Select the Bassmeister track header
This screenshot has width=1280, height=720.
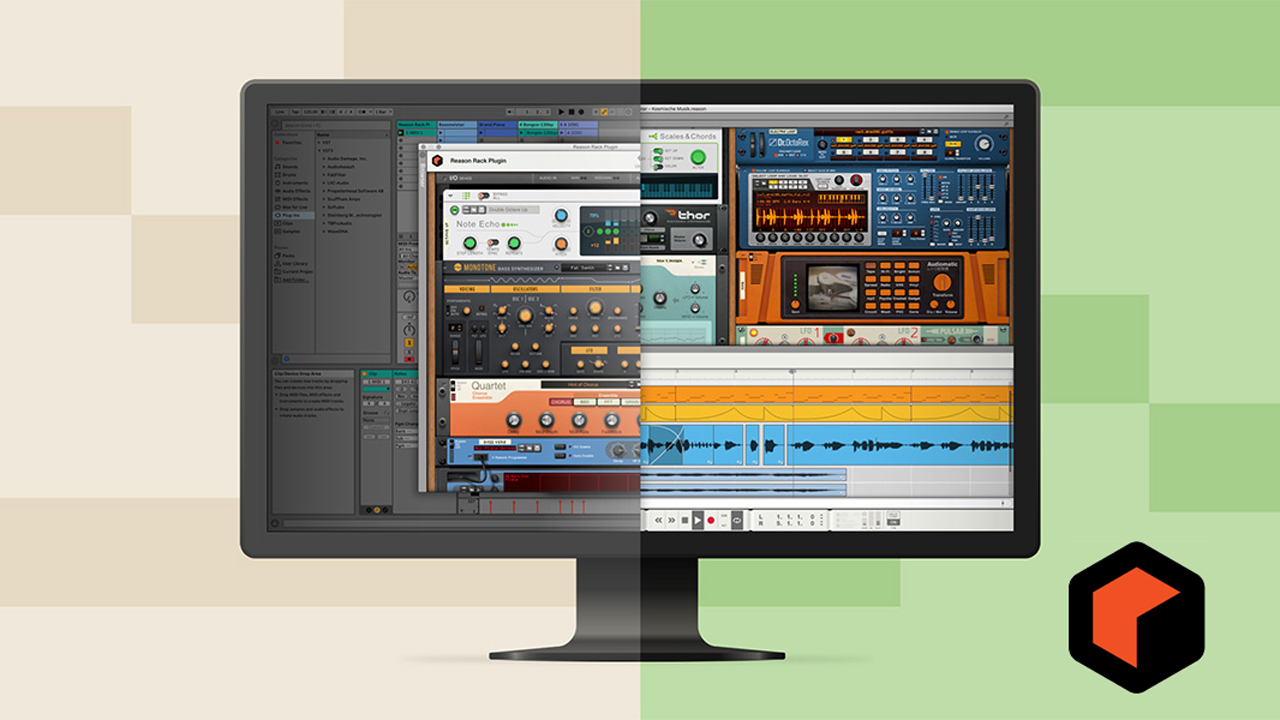457,124
